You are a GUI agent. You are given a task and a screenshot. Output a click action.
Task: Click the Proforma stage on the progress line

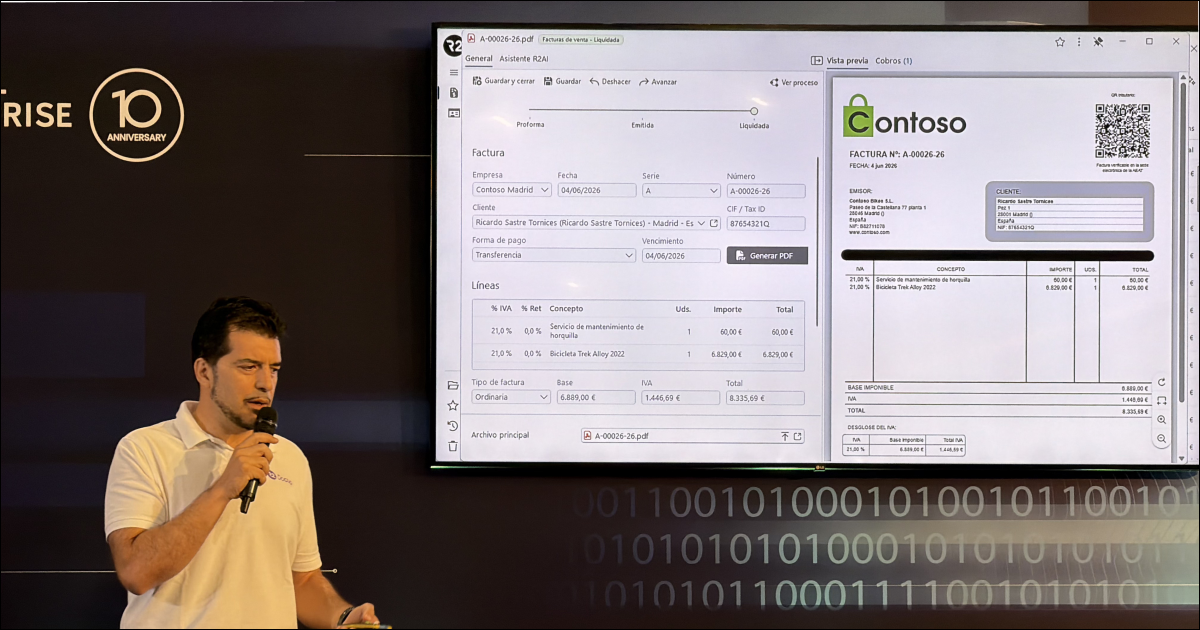coord(530,125)
